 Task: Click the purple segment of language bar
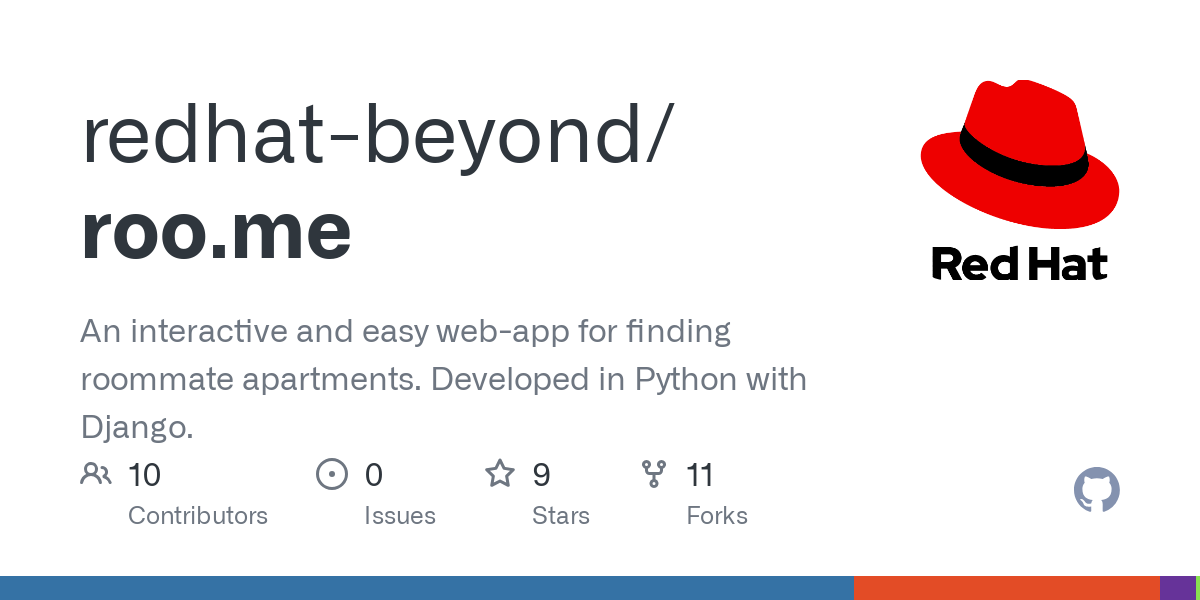[x=1177, y=588]
